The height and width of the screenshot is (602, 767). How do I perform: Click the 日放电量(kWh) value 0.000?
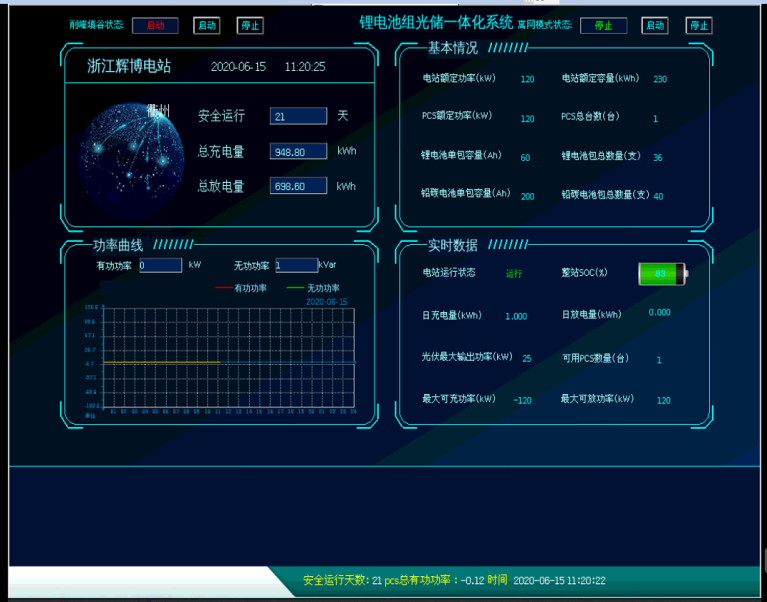[659, 312]
